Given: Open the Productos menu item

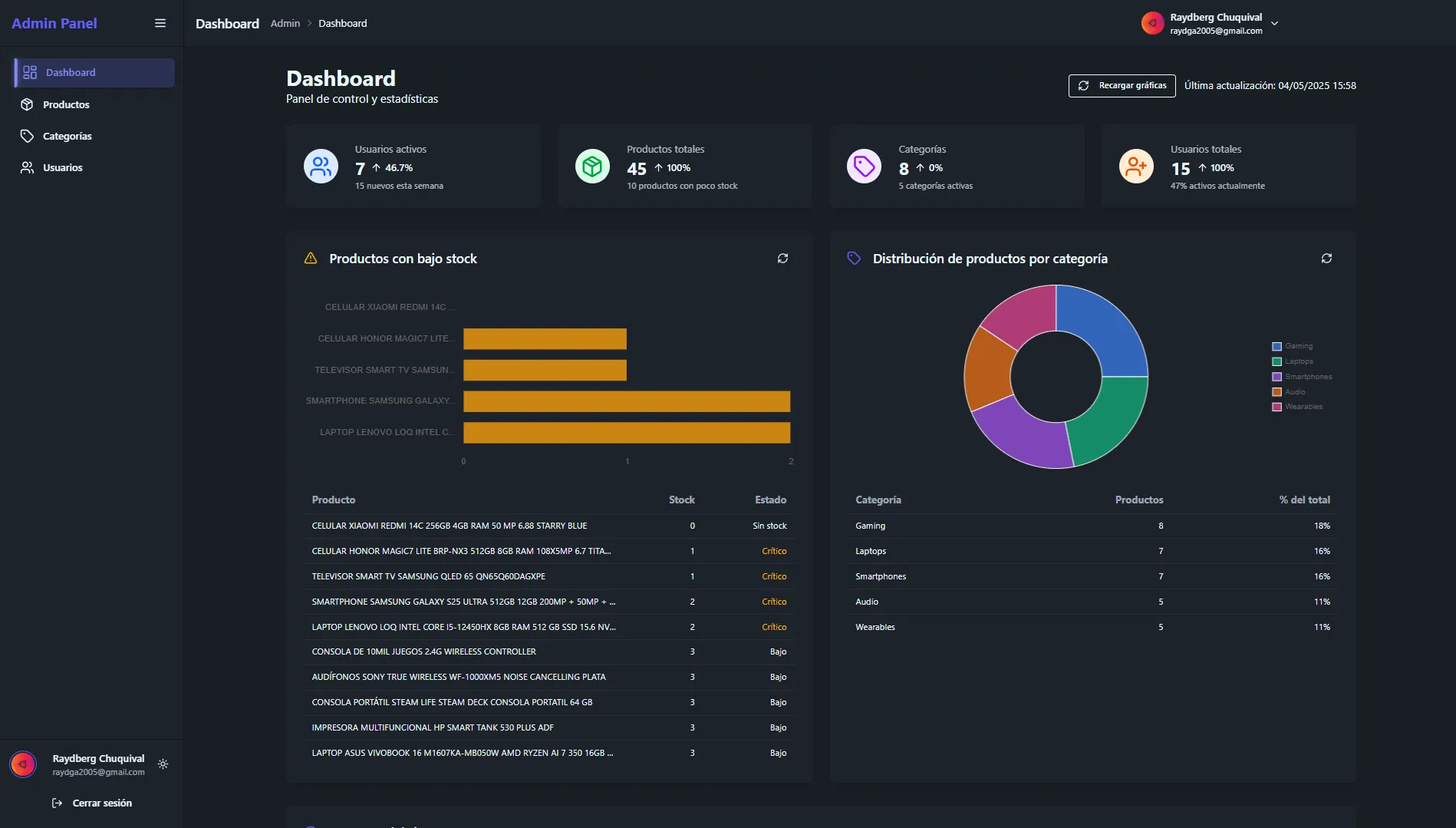Looking at the screenshot, I should 66,104.
